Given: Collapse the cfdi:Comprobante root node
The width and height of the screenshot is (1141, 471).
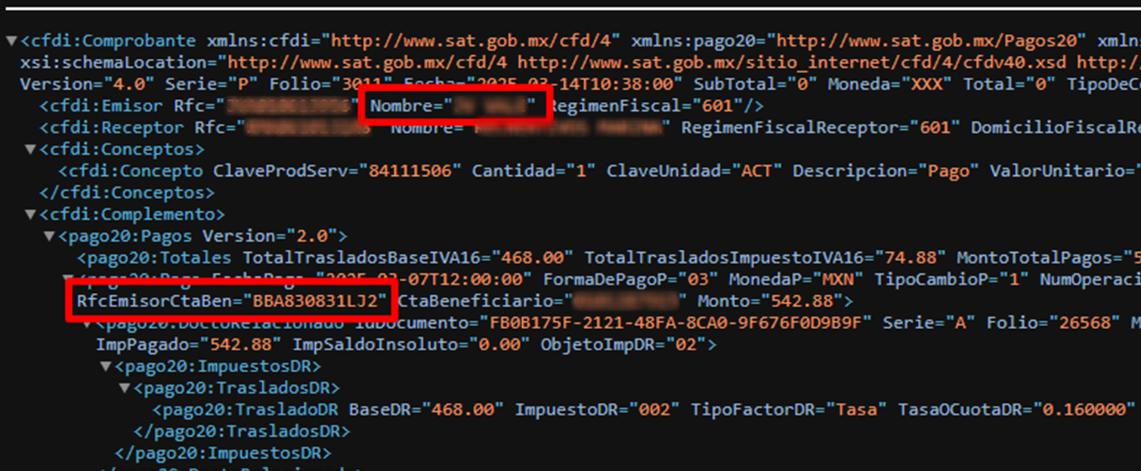Looking at the screenshot, I should [x=11, y=41].
